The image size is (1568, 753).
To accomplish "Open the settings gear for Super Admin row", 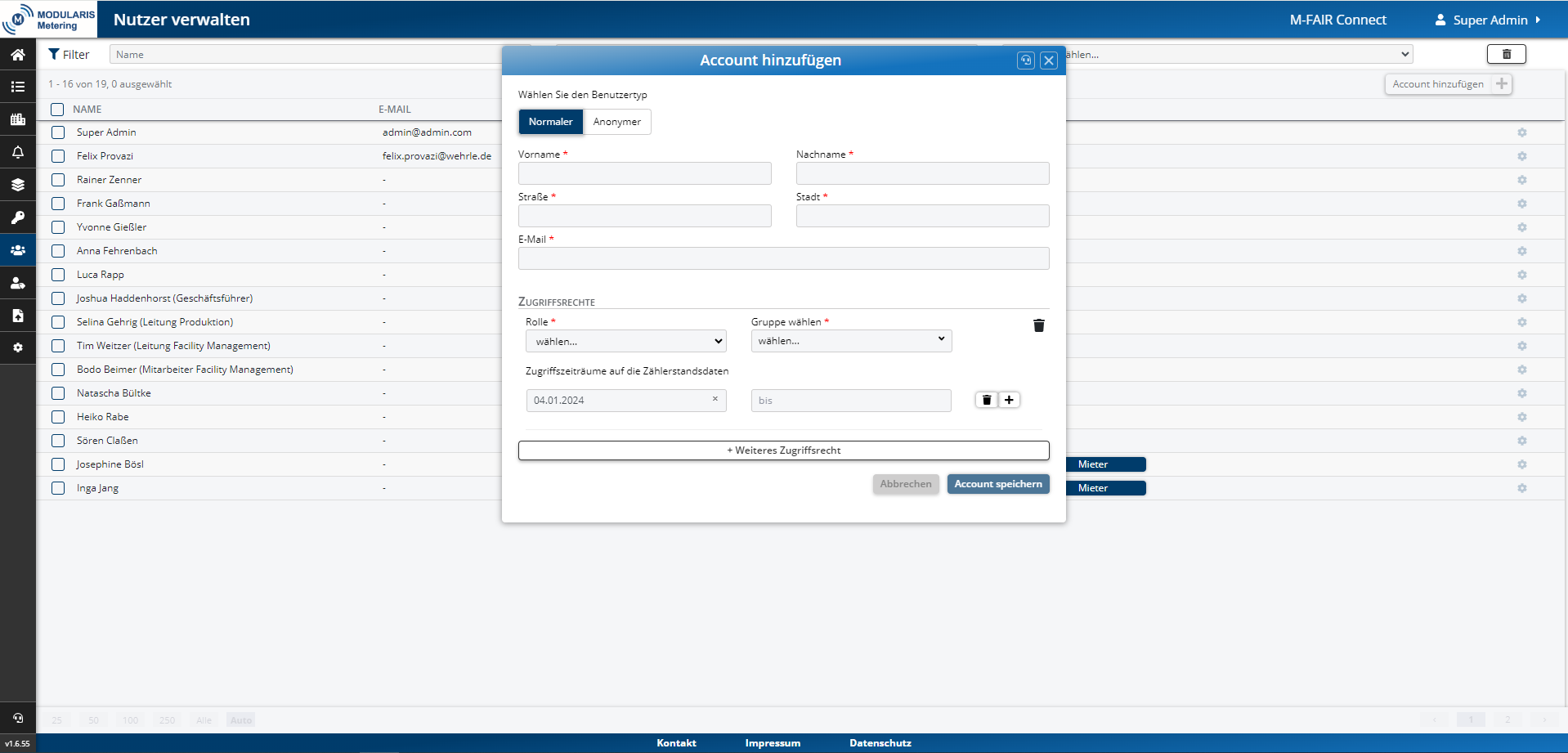I will pyautogui.click(x=1521, y=132).
